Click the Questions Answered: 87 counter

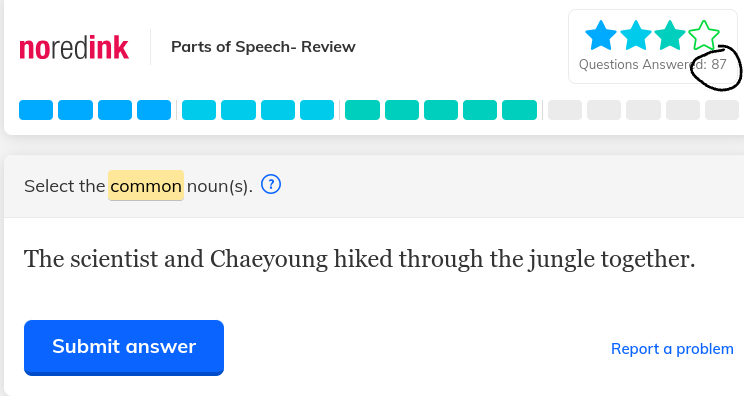[x=652, y=64]
